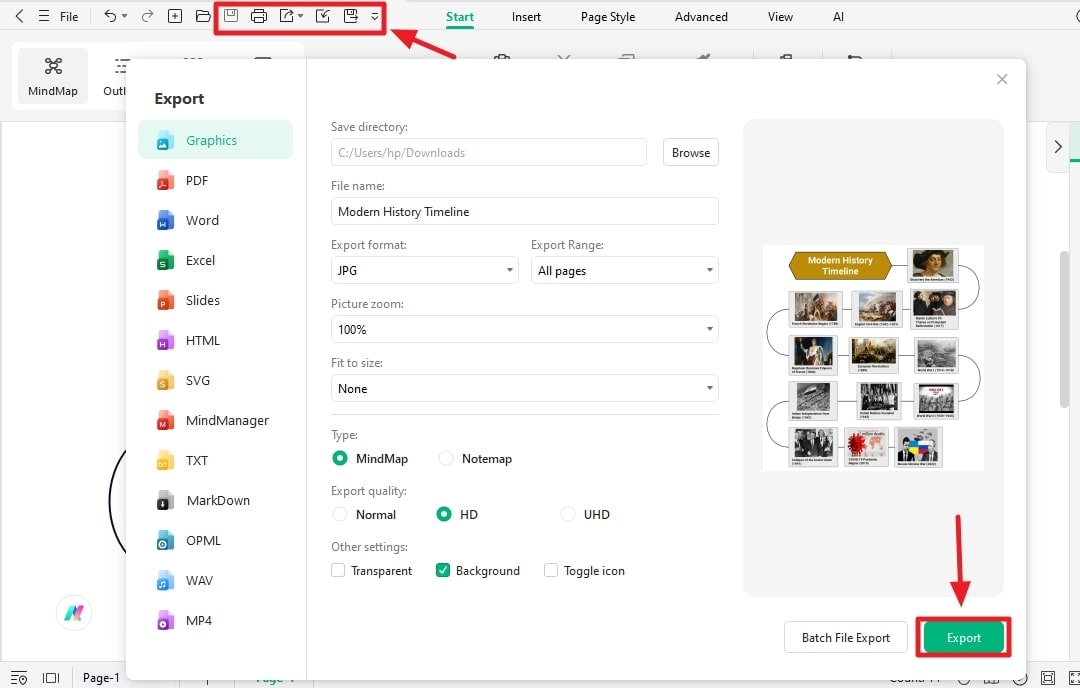The height and width of the screenshot is (688, 1080).
Task: Open Fit to size None dropdown
Action: pyautogui.click(x=525, y=388)
